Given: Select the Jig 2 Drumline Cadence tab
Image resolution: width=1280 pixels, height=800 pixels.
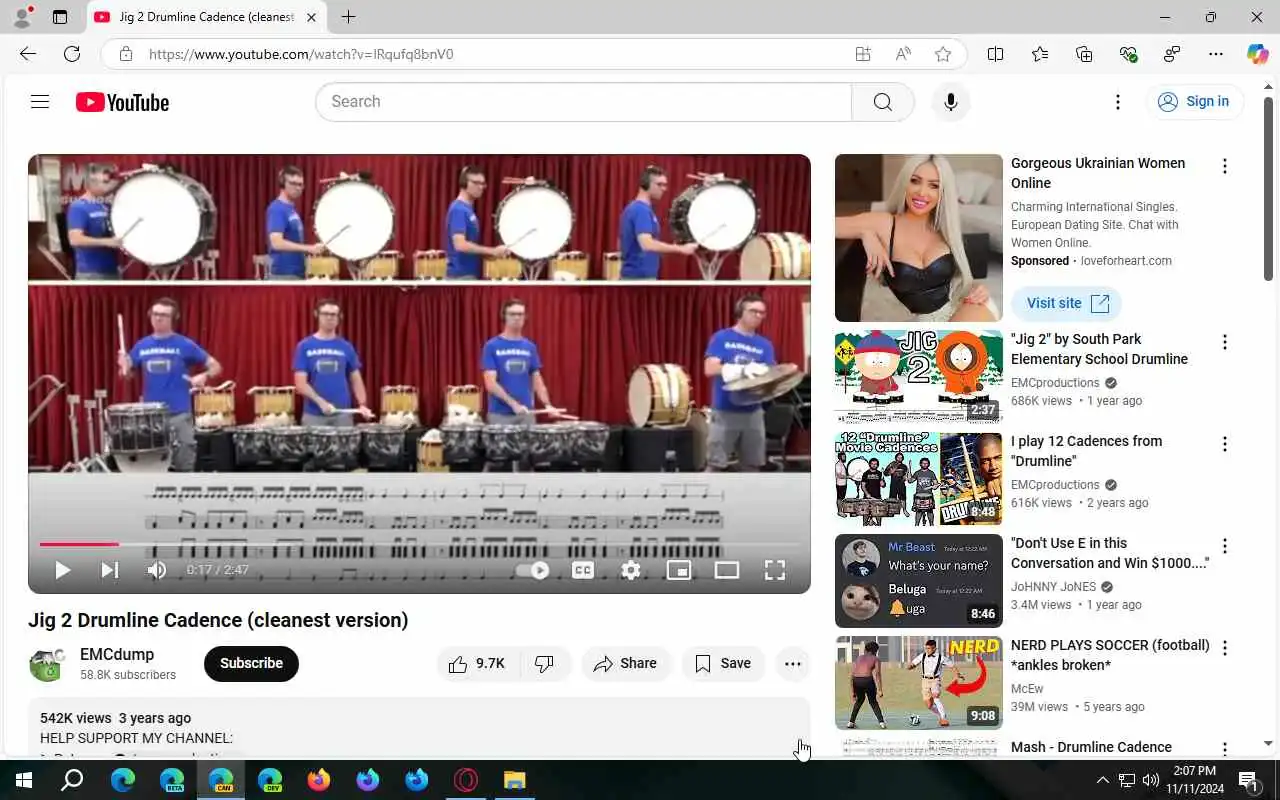Looking at the screenshot, I should [206, 17].
